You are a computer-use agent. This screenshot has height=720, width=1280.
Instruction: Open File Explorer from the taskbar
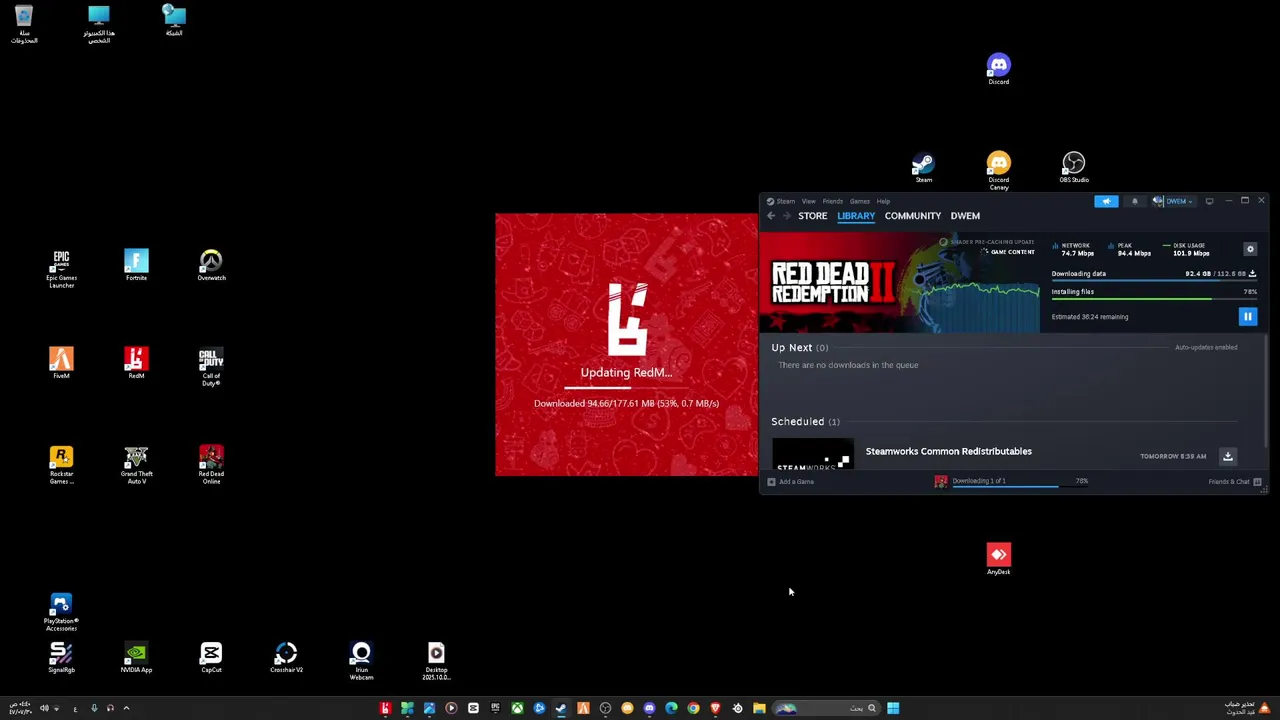759,708
